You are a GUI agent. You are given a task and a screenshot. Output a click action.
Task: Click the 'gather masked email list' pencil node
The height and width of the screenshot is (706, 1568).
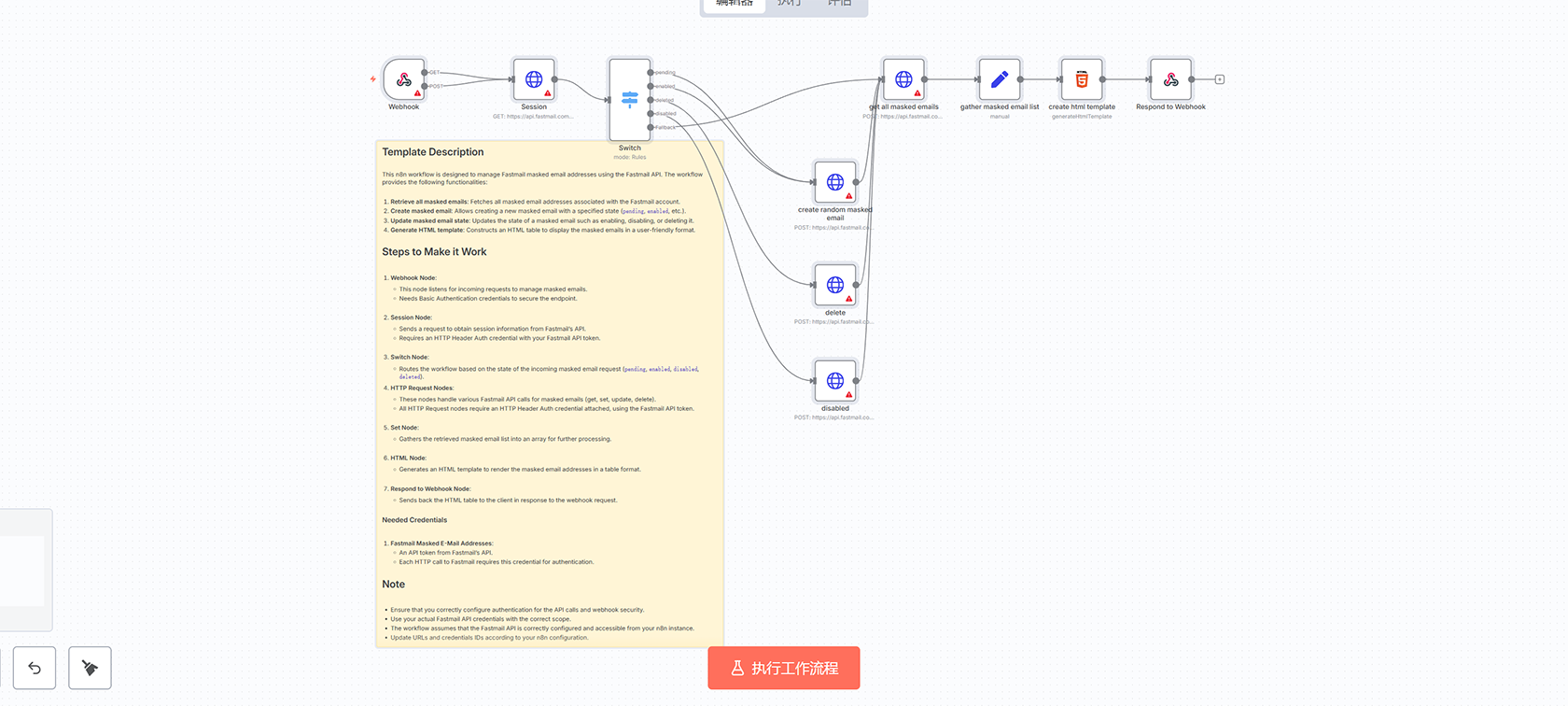coord(999,79)
